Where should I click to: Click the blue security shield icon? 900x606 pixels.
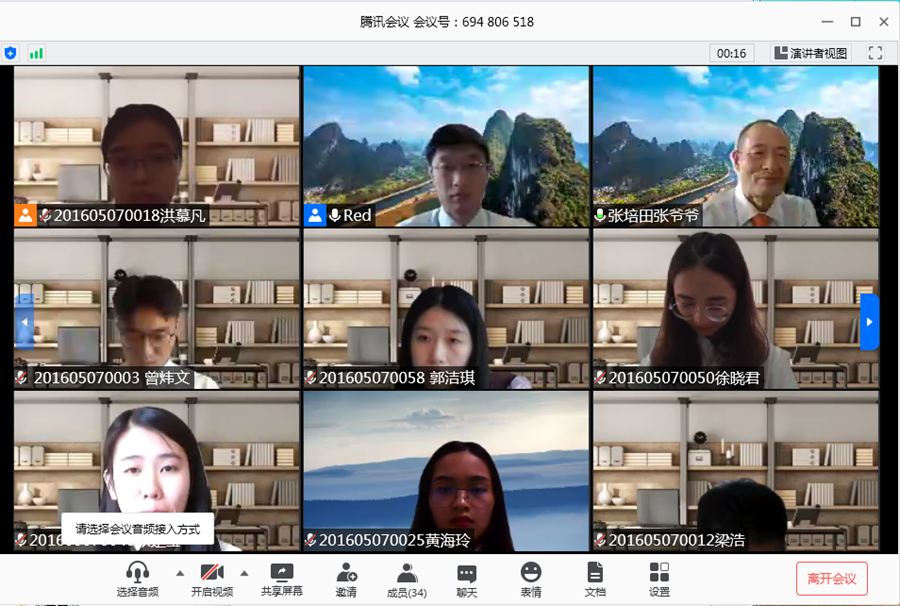(x=11, y=53)
